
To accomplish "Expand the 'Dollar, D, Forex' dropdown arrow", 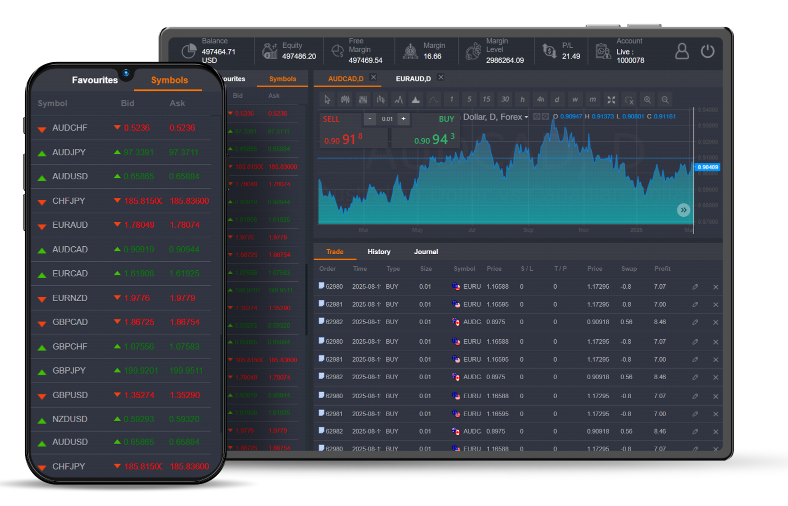I will pos(526,117).
